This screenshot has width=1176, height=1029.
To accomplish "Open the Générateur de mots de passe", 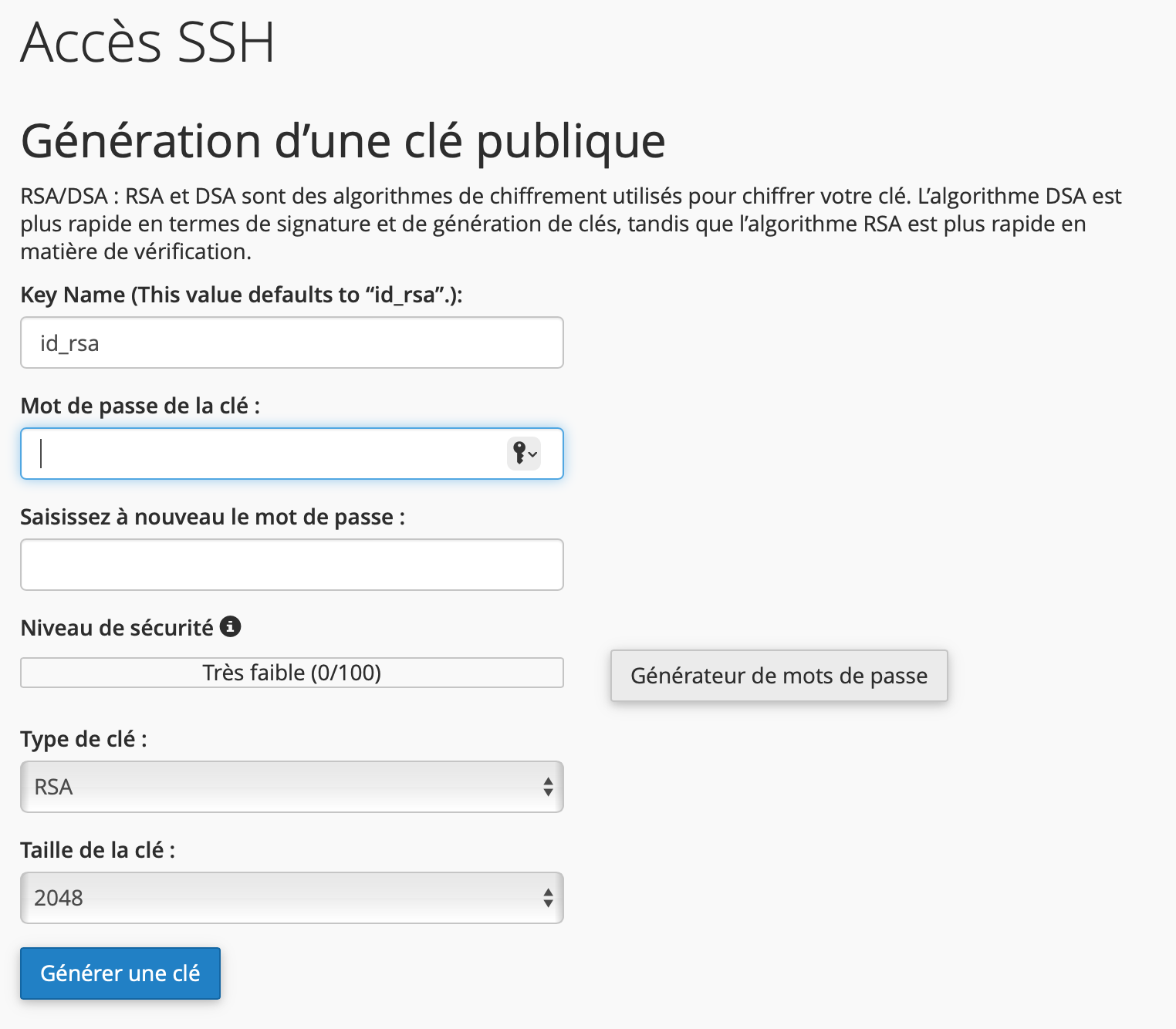I will [x=779, y=676].
